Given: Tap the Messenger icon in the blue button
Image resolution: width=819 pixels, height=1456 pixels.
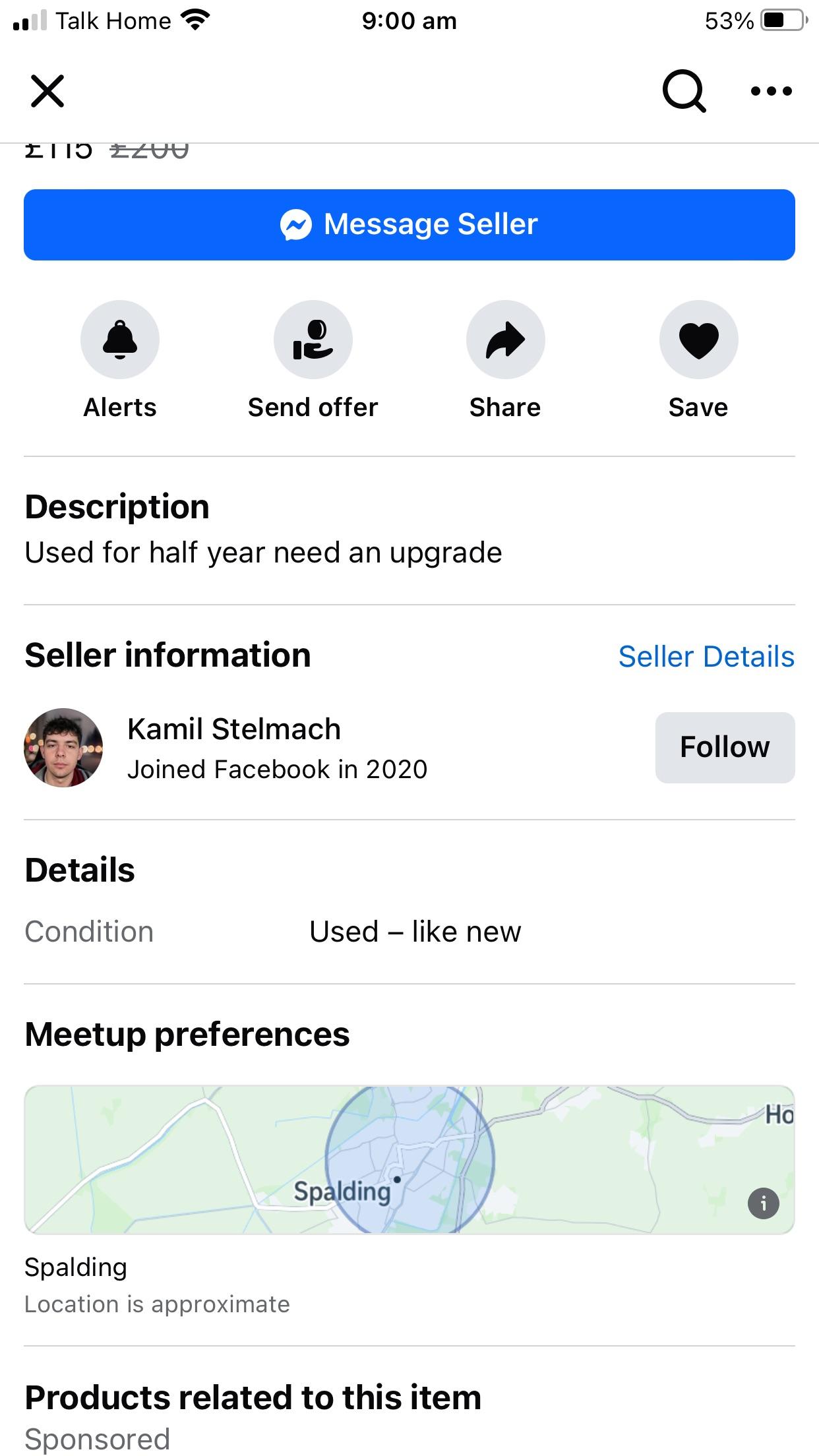Looking at the screenshot, I should pyautogui.click(x=296, y=225).
